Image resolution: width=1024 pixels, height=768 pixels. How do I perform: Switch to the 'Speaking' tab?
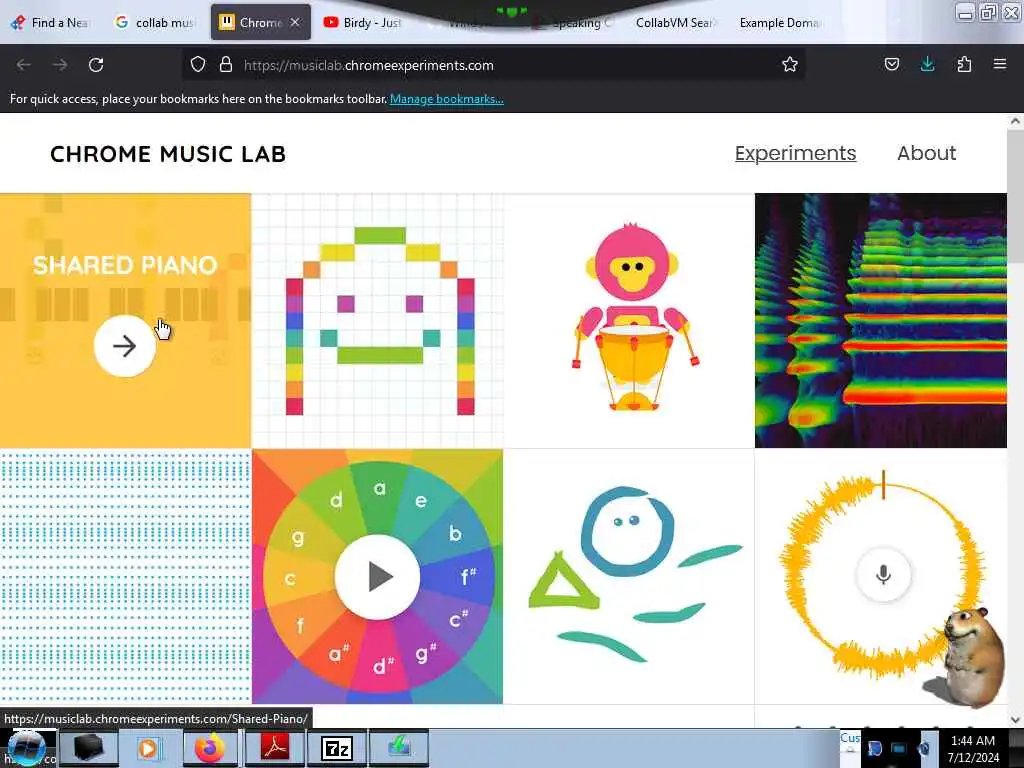(x=573, y=22)
